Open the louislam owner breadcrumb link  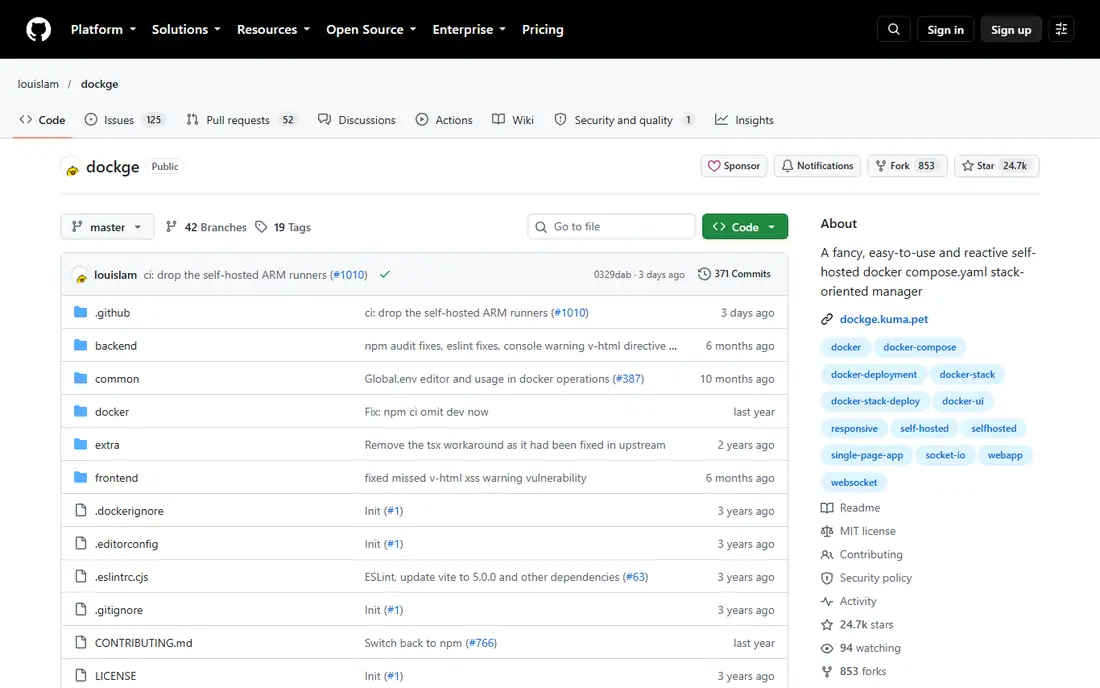(x=38, y=84)
